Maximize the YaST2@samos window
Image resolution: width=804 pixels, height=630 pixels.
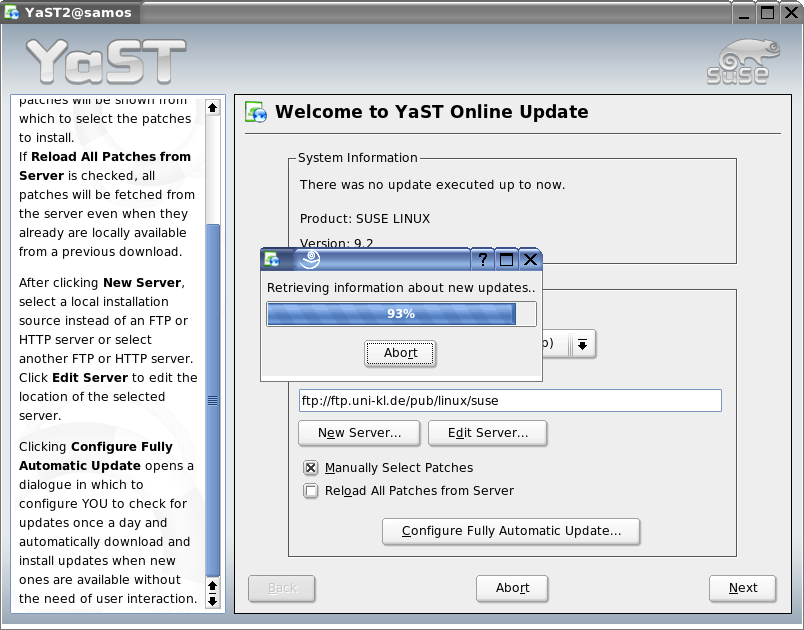pyautogui.click(x=768, y=13)
